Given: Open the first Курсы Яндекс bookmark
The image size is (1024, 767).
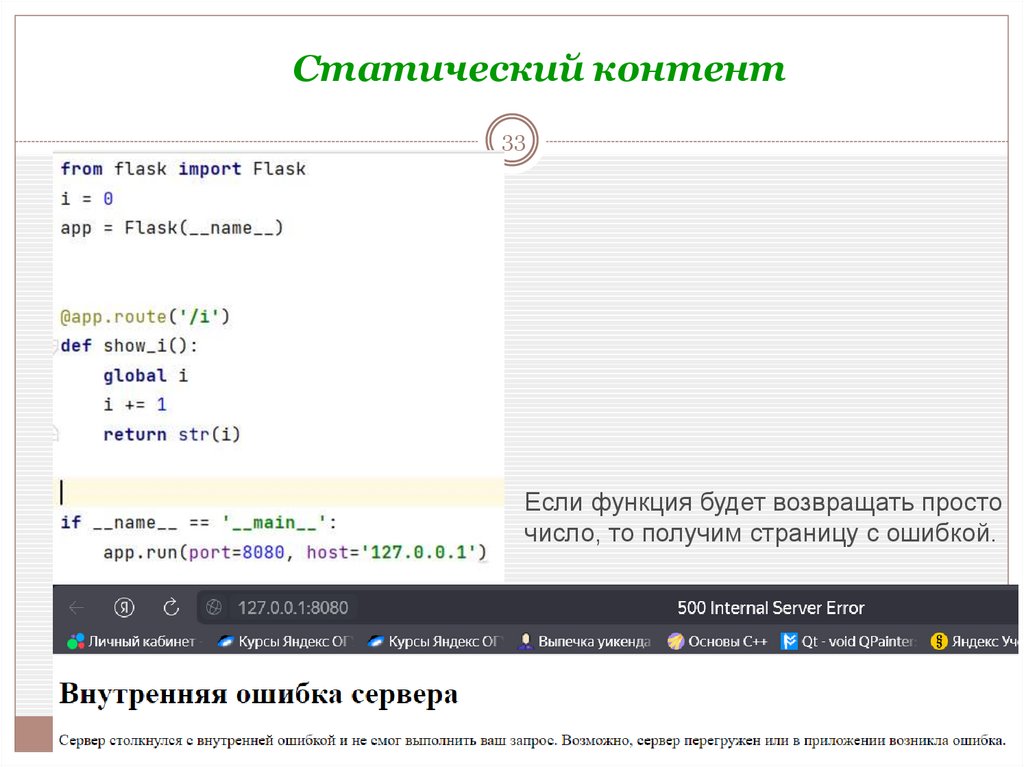Looking at the screenshot, I should 285,642.
